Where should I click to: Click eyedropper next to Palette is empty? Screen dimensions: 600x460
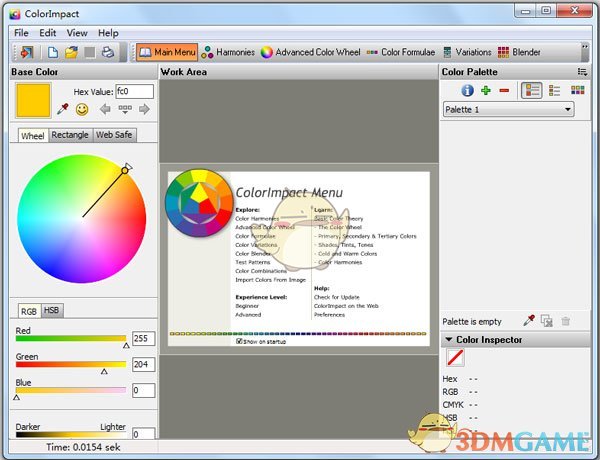pos(529,321)
